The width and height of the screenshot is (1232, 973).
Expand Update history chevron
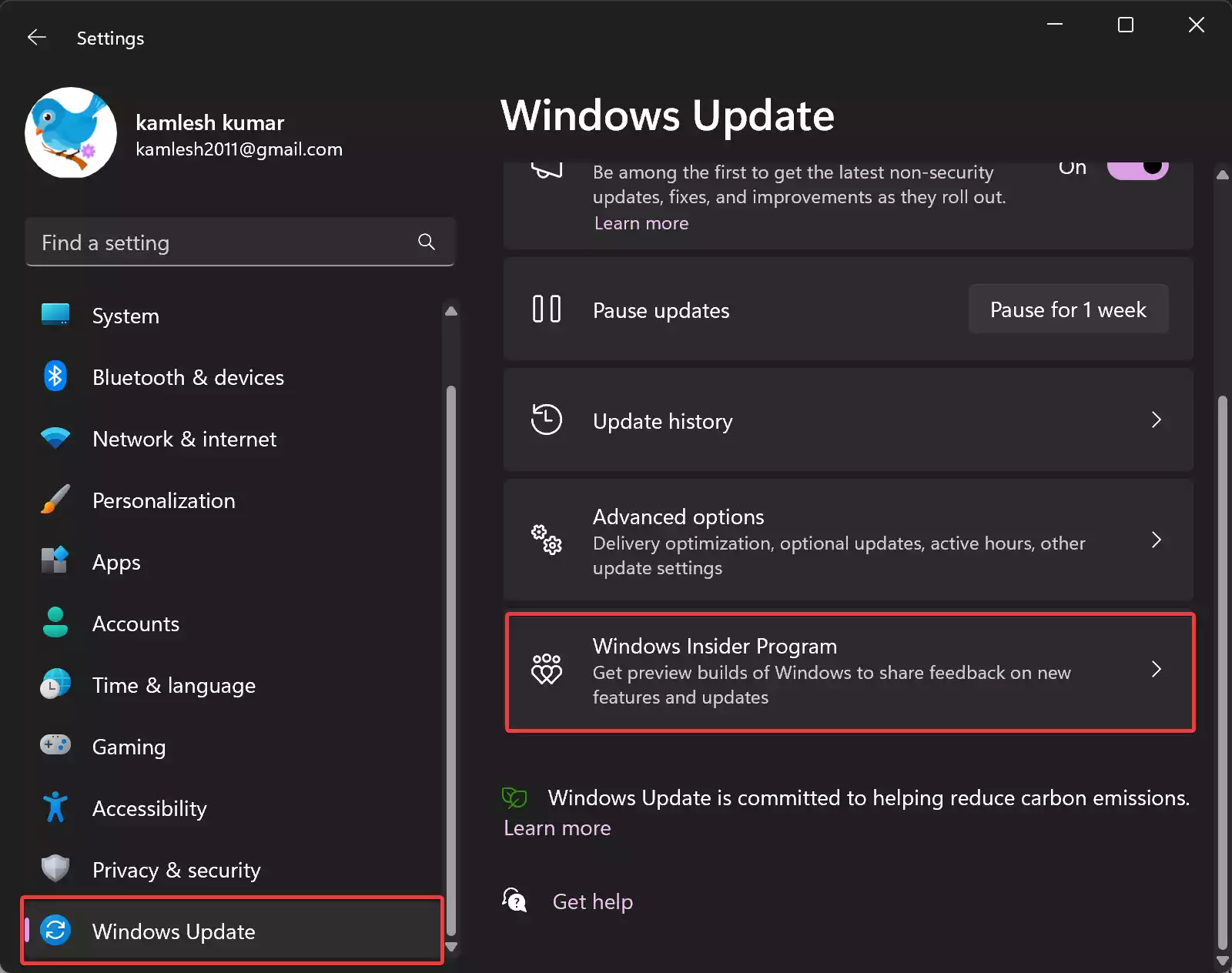[x=1156, y=420]
